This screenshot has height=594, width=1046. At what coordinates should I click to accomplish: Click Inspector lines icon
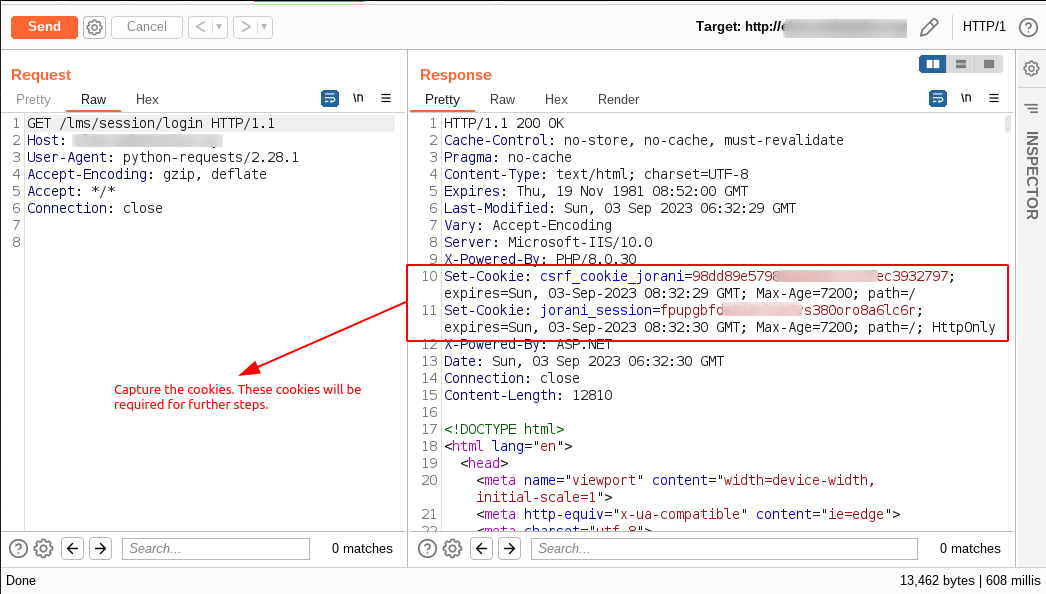(x=1031, y=108)
